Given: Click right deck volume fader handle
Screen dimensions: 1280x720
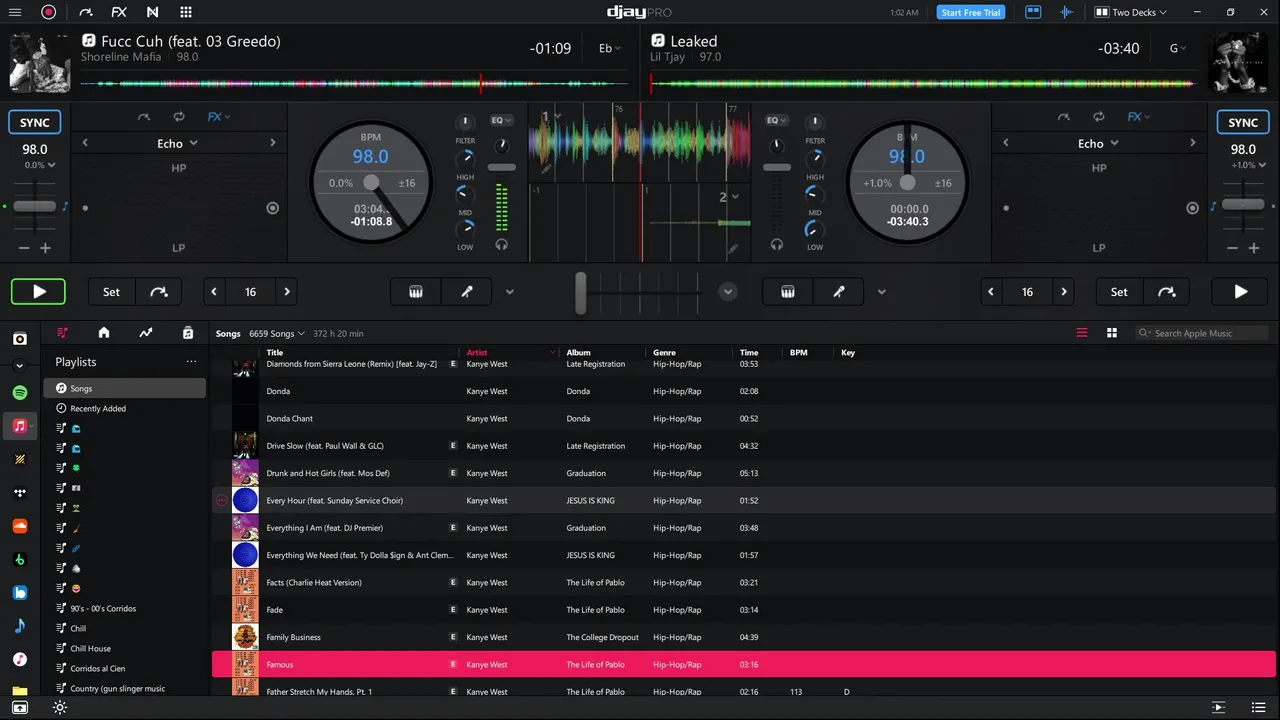Looking at the screenshot, I should (777, 167).
